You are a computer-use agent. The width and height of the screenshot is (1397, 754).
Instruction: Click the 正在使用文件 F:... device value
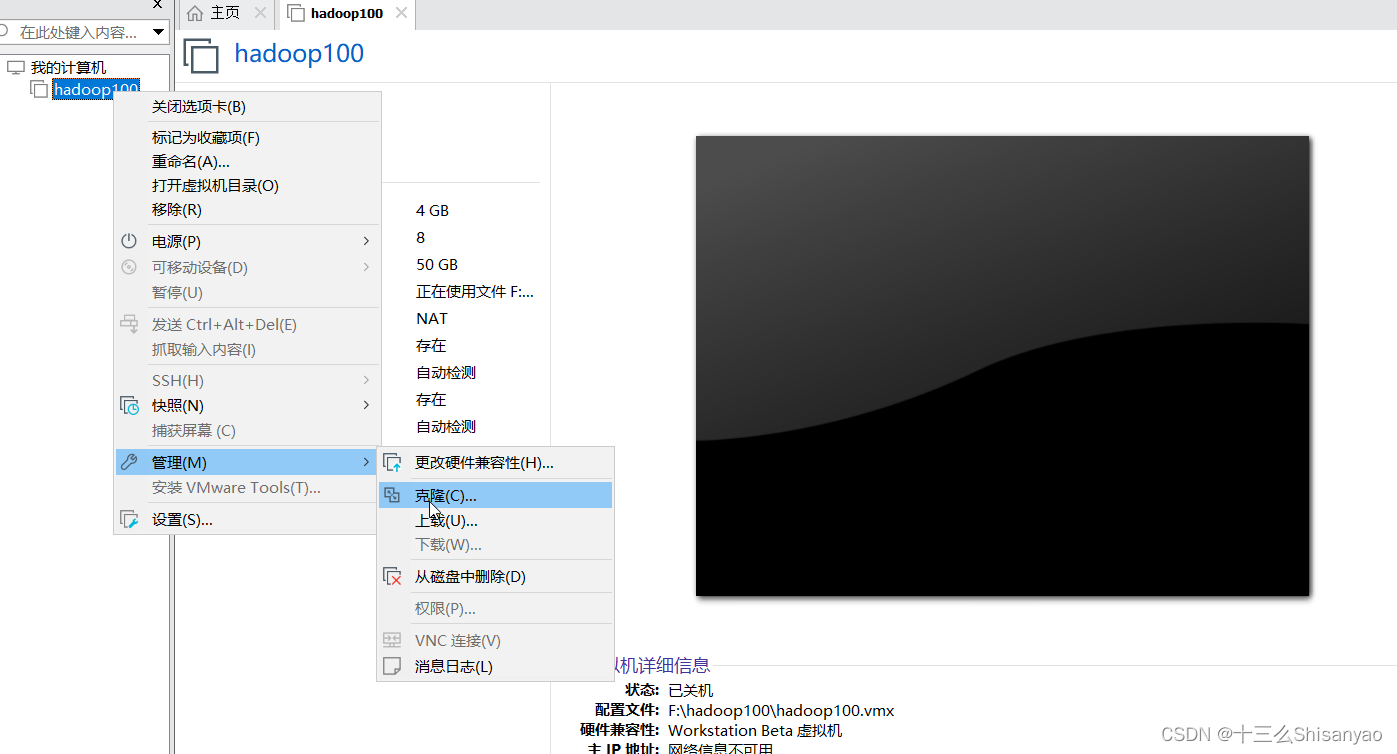(x=475, y=292)
